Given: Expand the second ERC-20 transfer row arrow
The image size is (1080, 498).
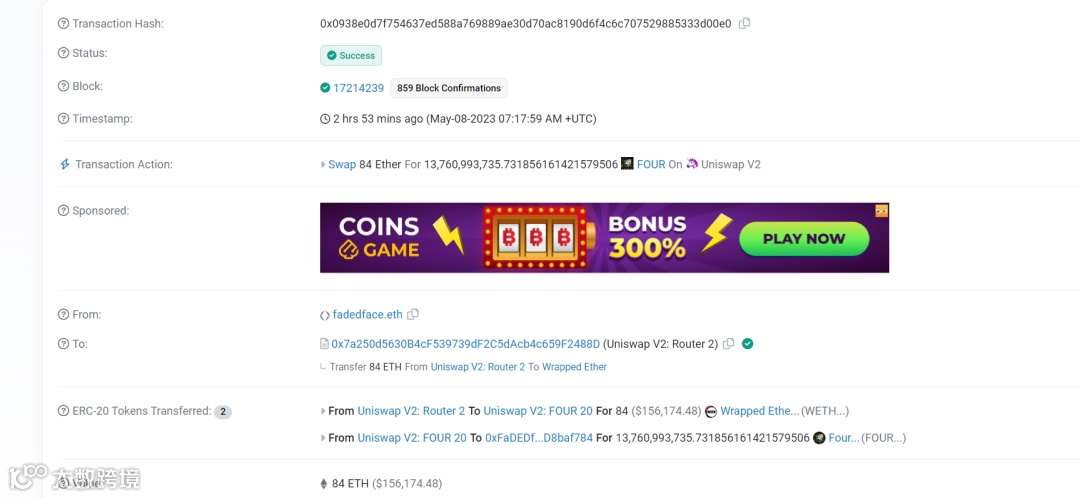Looking at the screenshot, I should point(323,438).
